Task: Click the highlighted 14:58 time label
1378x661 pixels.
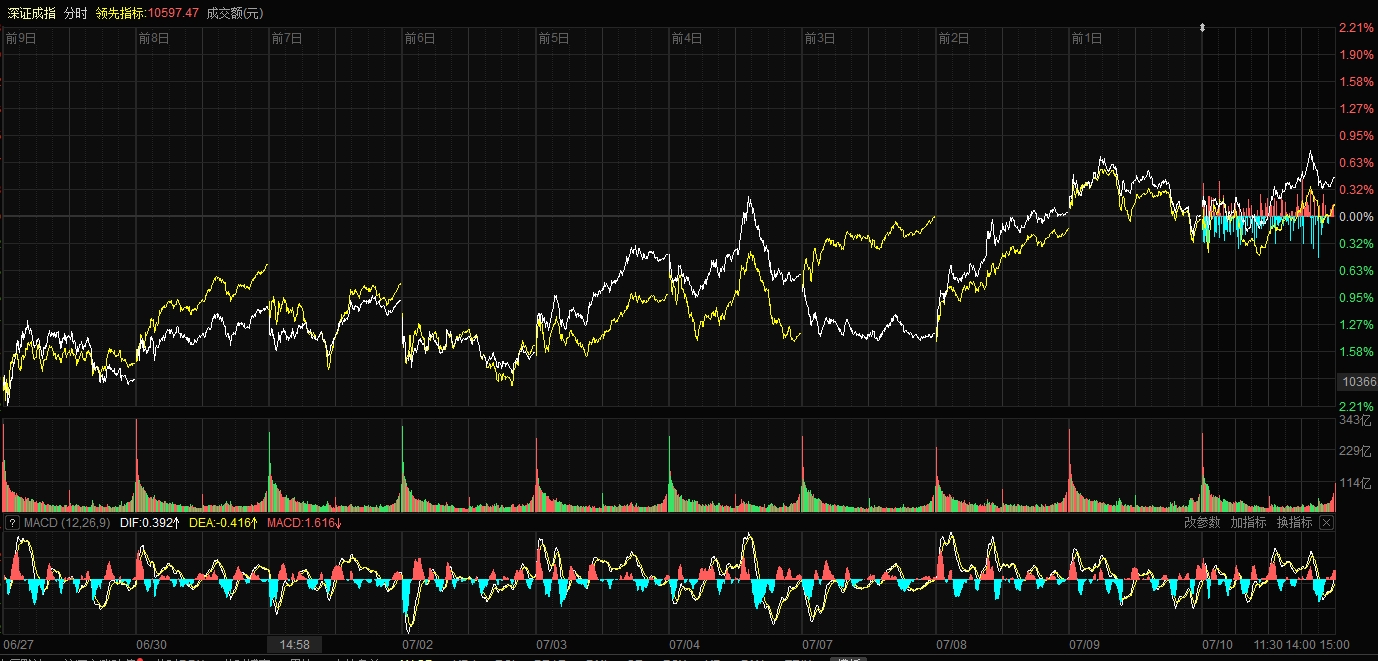Action: click(295, 645)
